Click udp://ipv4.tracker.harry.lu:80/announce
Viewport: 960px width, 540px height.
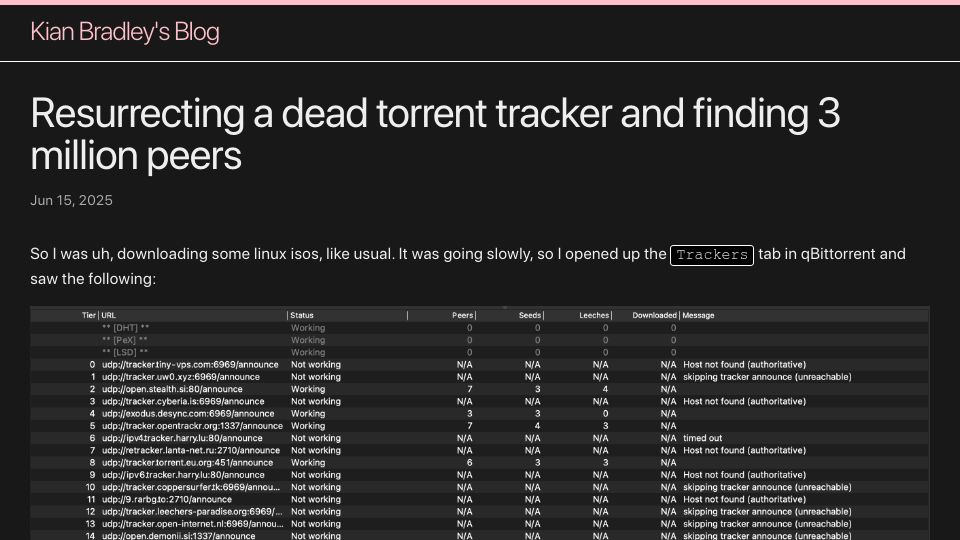point(182,438)
